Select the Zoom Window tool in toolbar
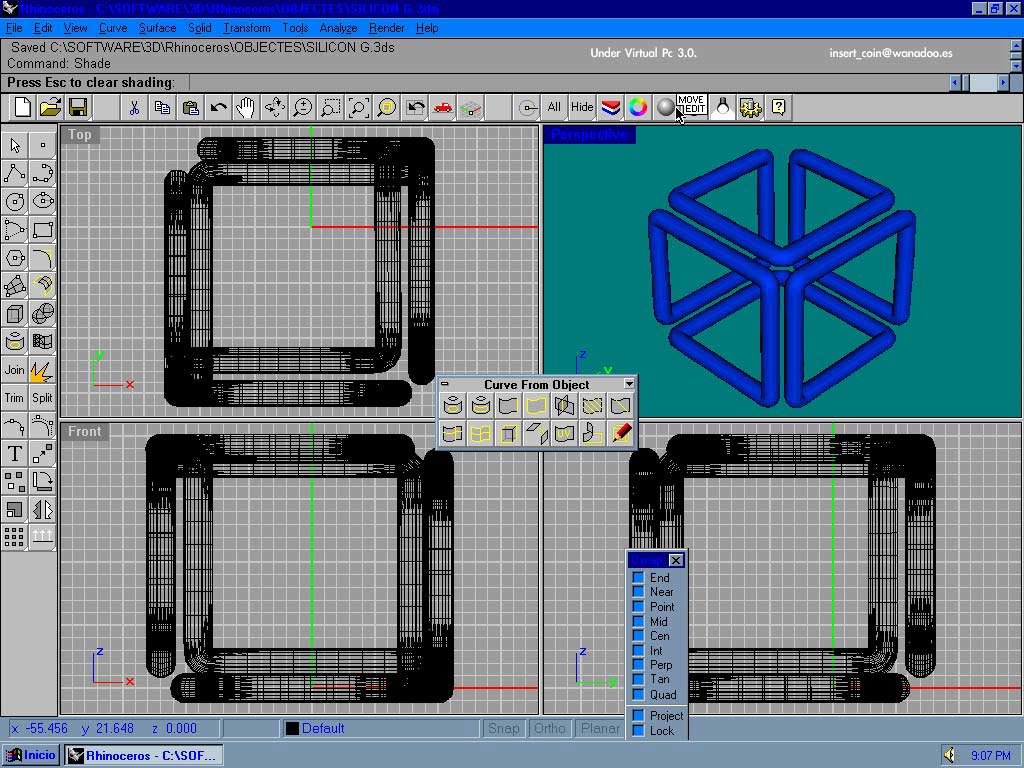The image size is (1024, 768). pos(330,107)
